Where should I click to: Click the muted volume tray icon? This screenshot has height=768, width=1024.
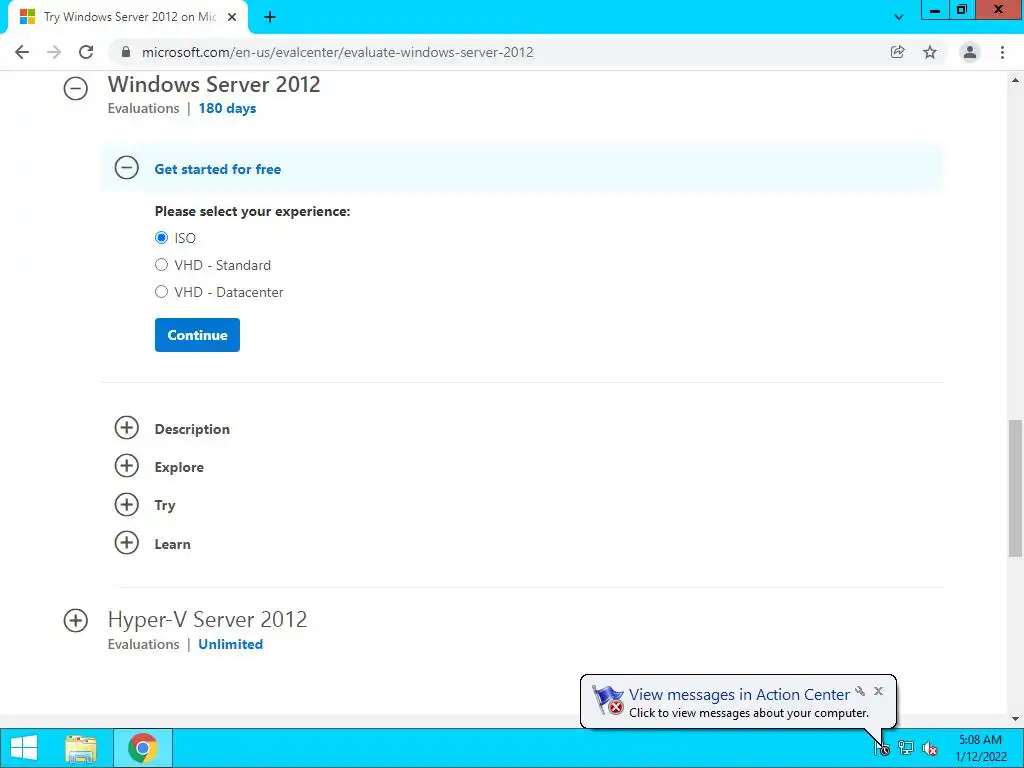point(930,748)
